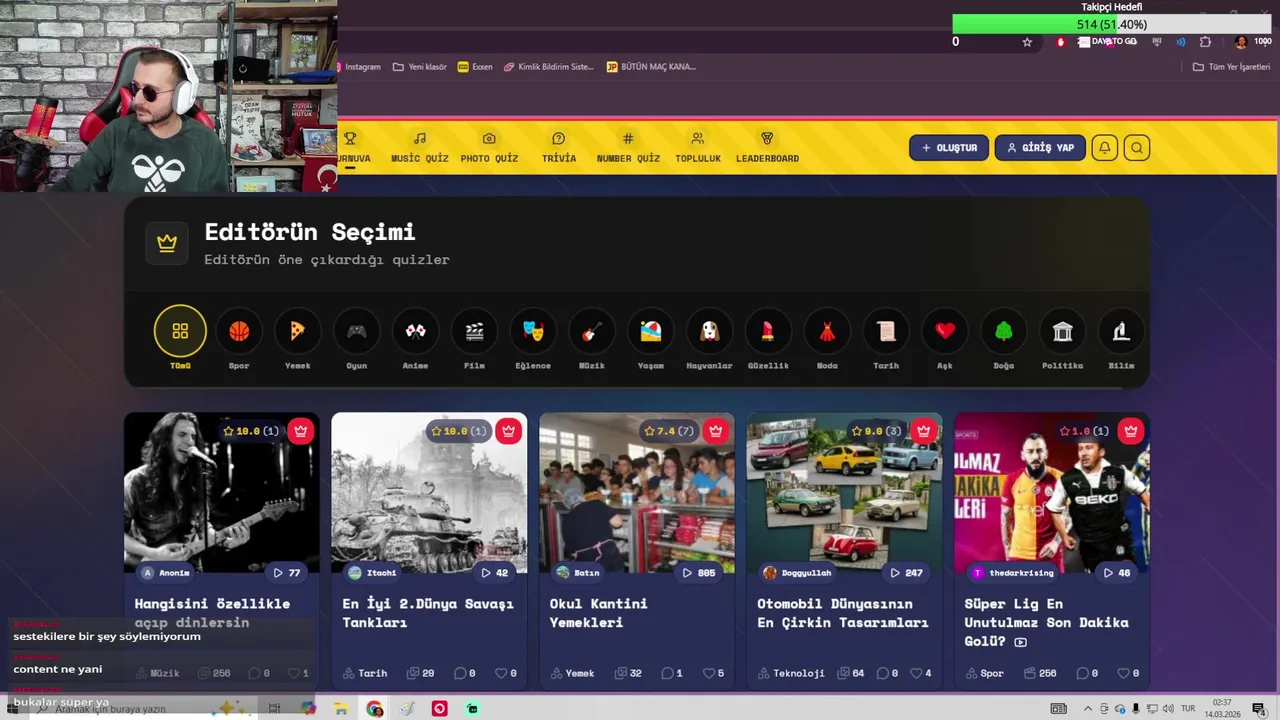Show hidden system tray icons chevron
This screenshot has width=1280, height=720.
click(1088, 709)
